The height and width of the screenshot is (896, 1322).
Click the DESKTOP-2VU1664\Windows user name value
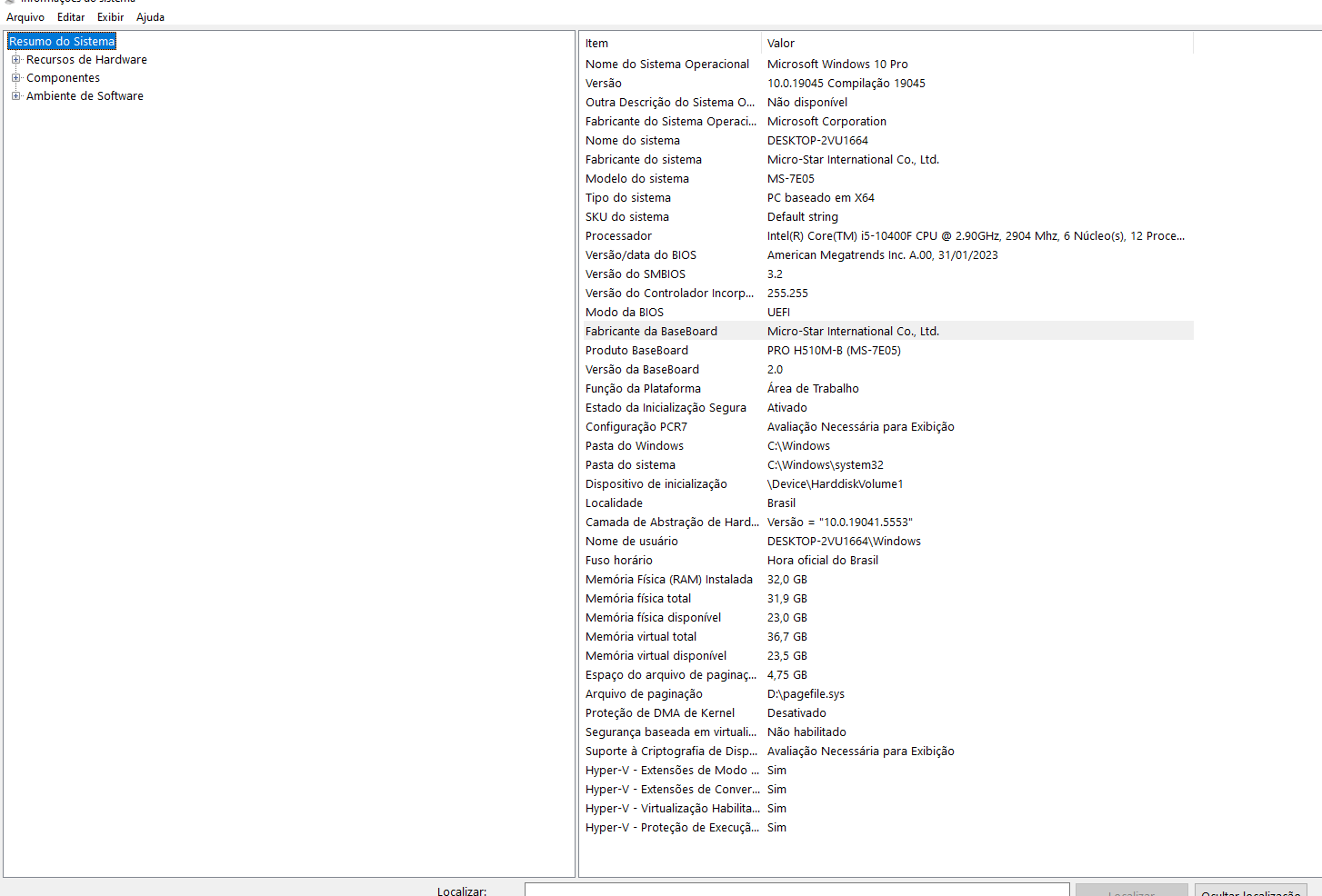click(844, 542)
